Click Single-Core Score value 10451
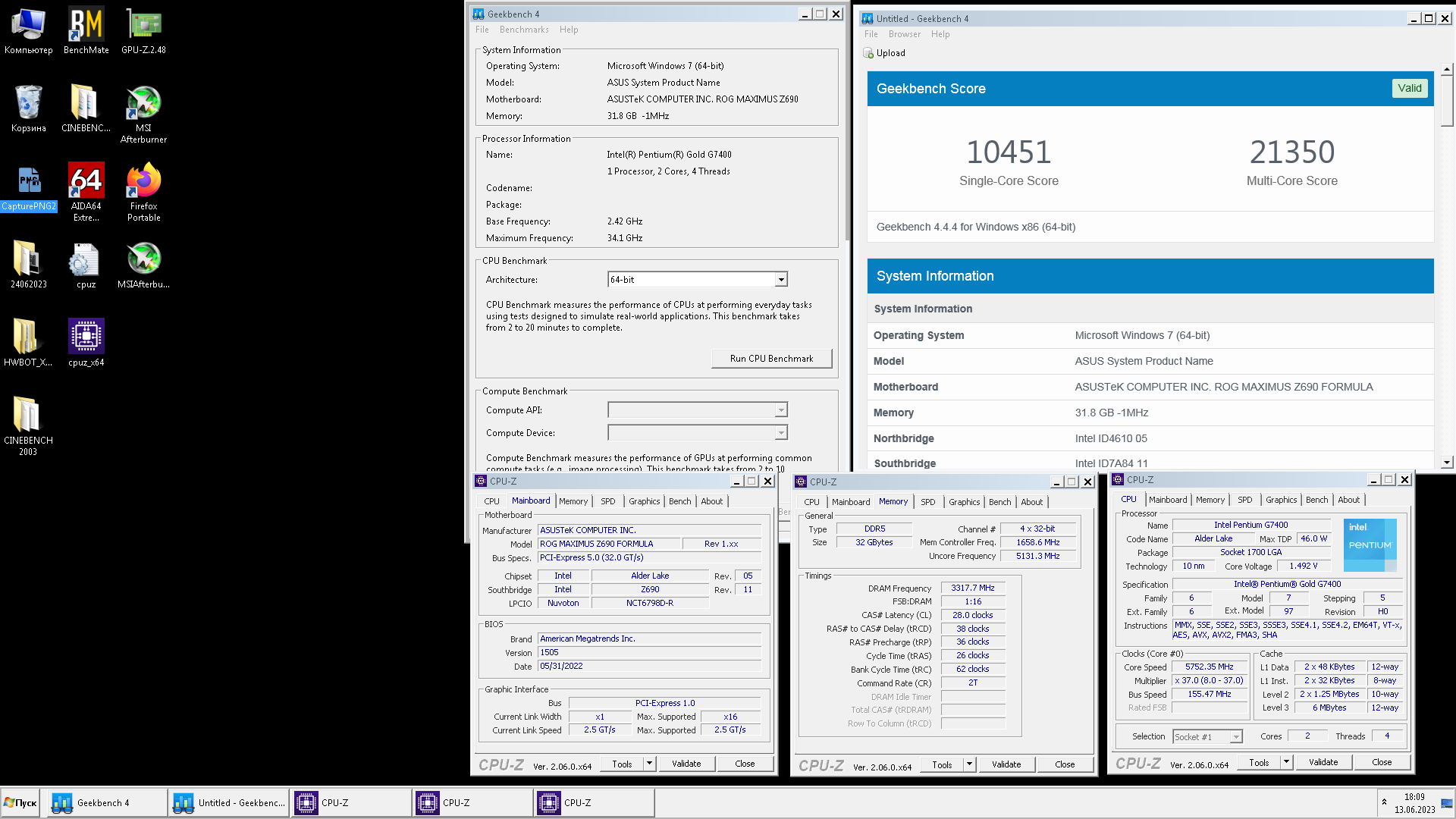The width and height of the screenshot is (1456, 819). point(1009,152)
